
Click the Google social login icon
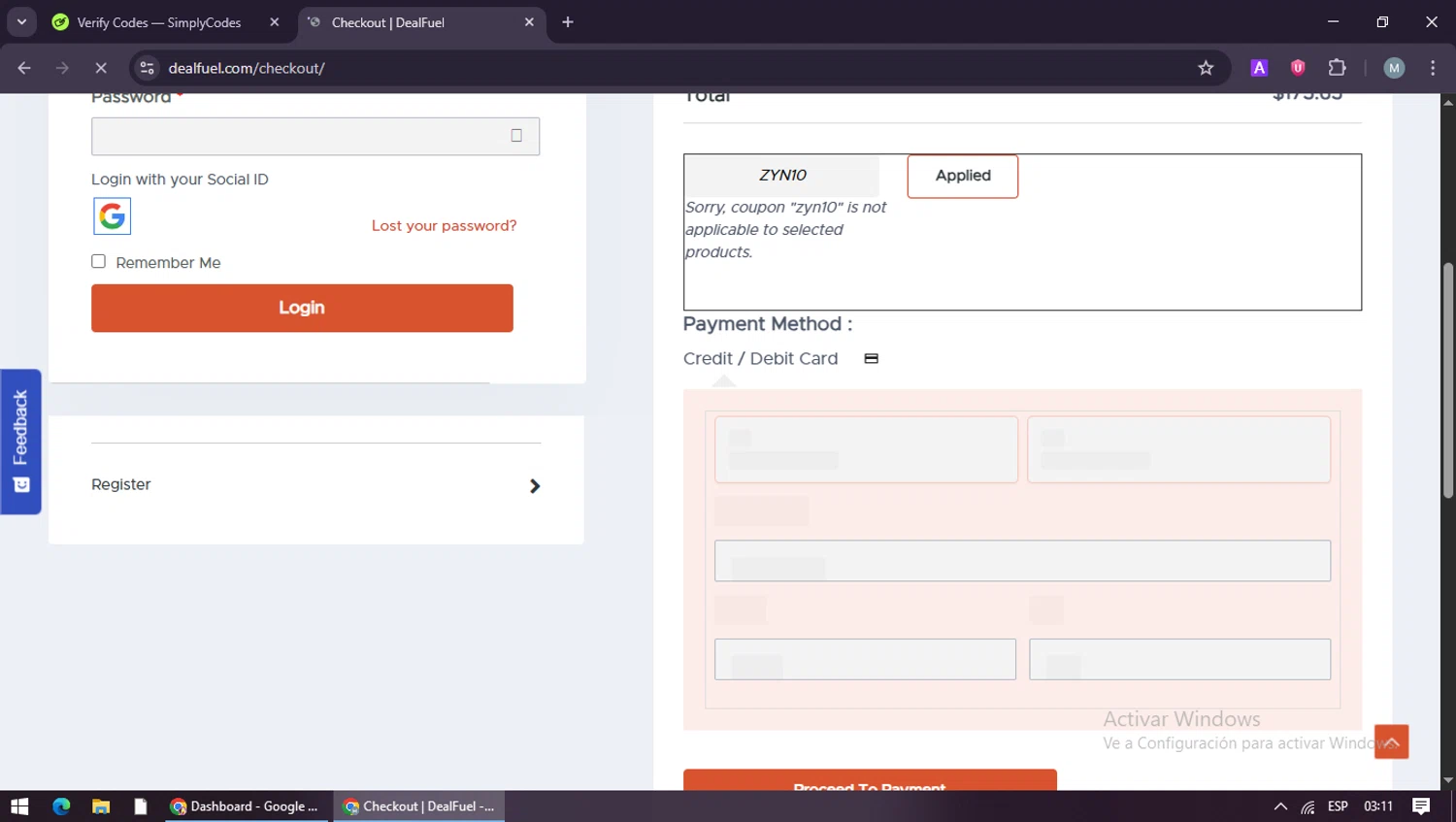point(112,216)
